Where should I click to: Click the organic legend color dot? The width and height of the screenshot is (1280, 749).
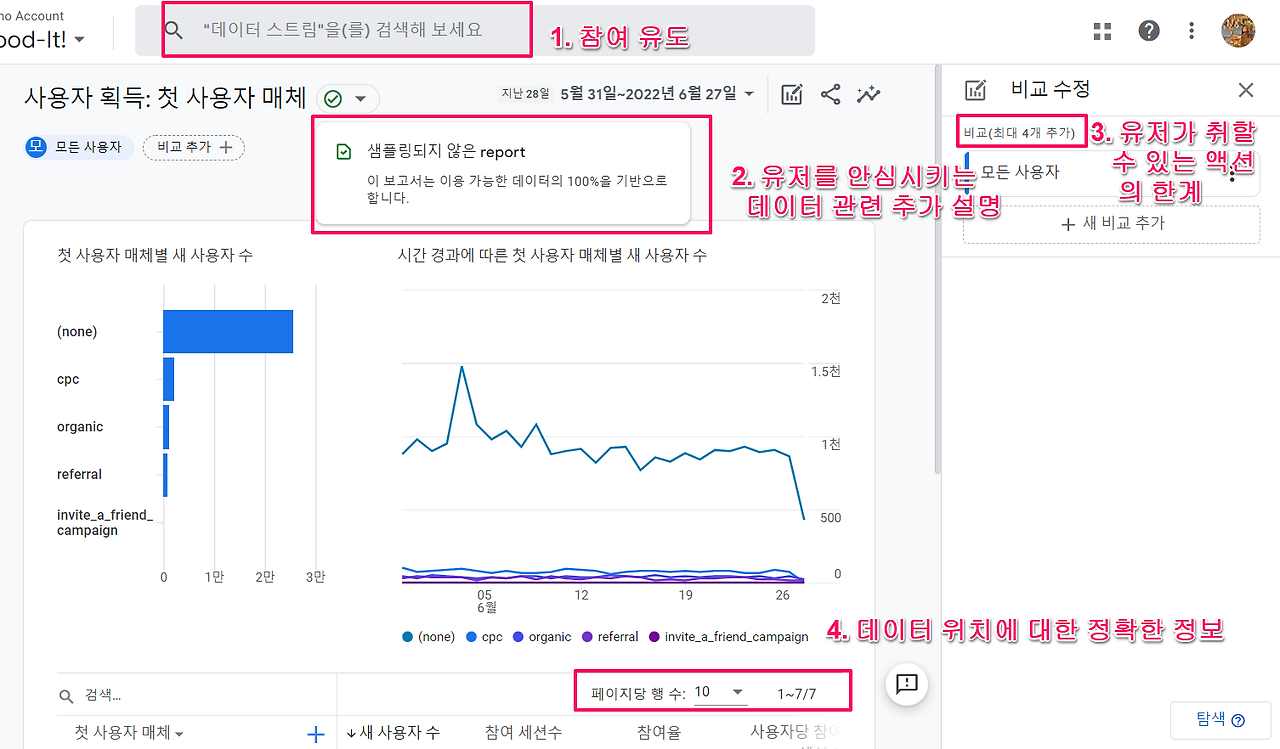(x=518, y=637)
